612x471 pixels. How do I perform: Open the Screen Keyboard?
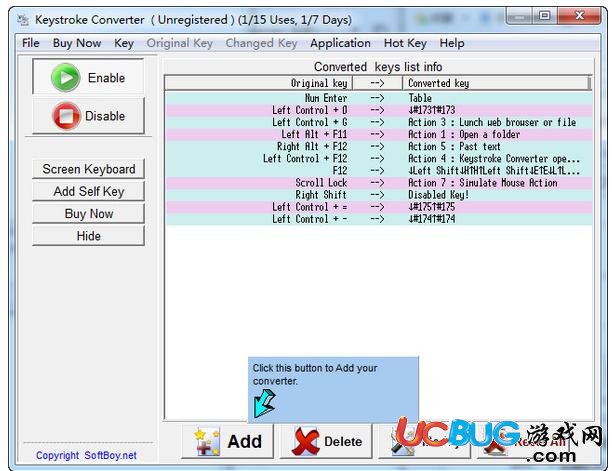[x=89, y=169]
